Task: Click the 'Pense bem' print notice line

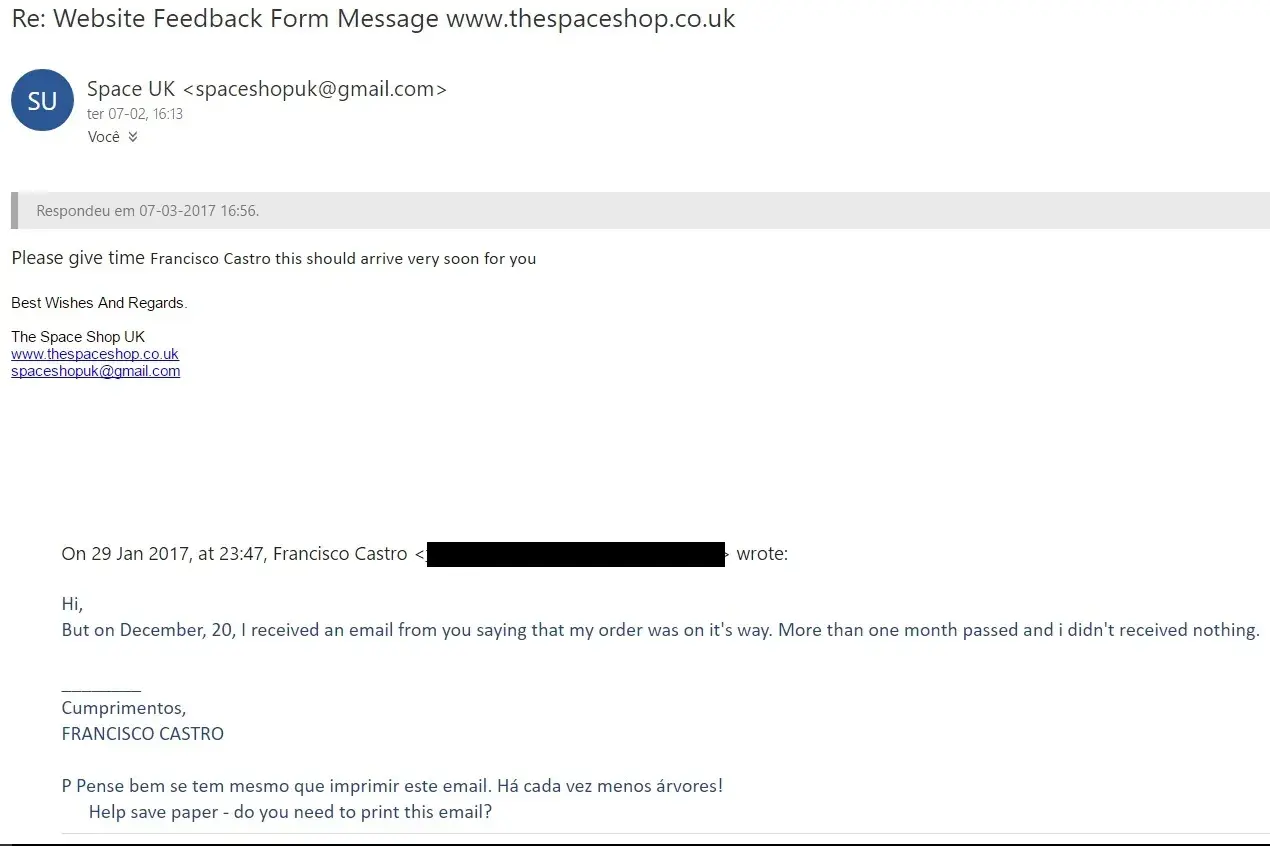Action: [x=392, y=786]
